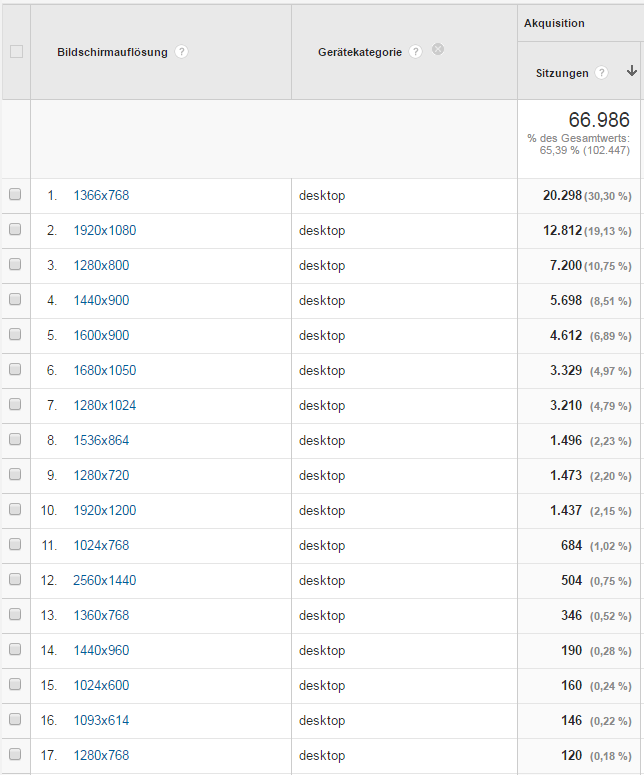Check the row for 1280x1024
The height and width of the screenshot is (775, 644).
pyautogui.click(x=15, y=405)
